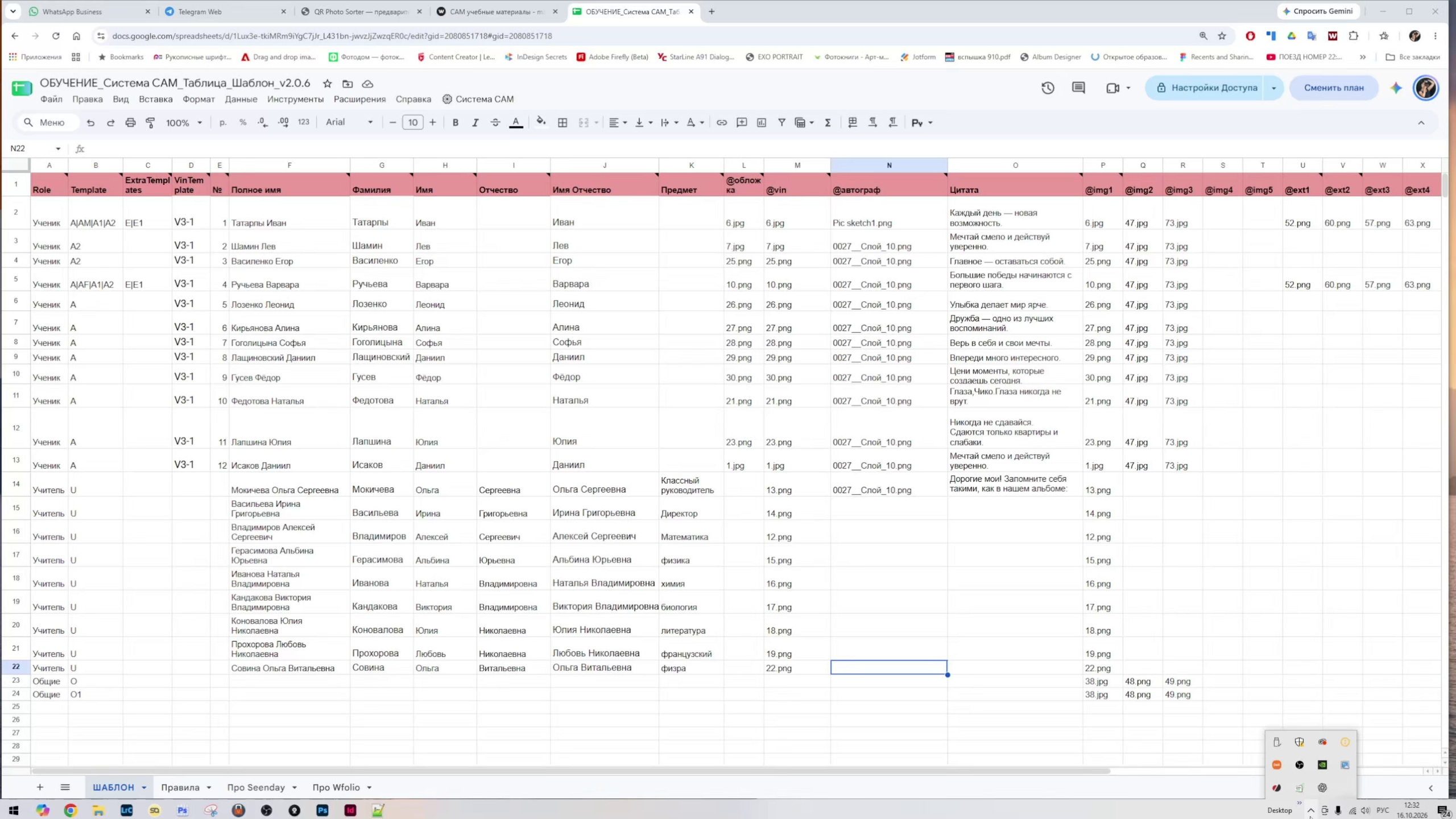Viewport: 1456px width, 819px height.
Task: Insert a chart from the toolbar
Action: 762,122
